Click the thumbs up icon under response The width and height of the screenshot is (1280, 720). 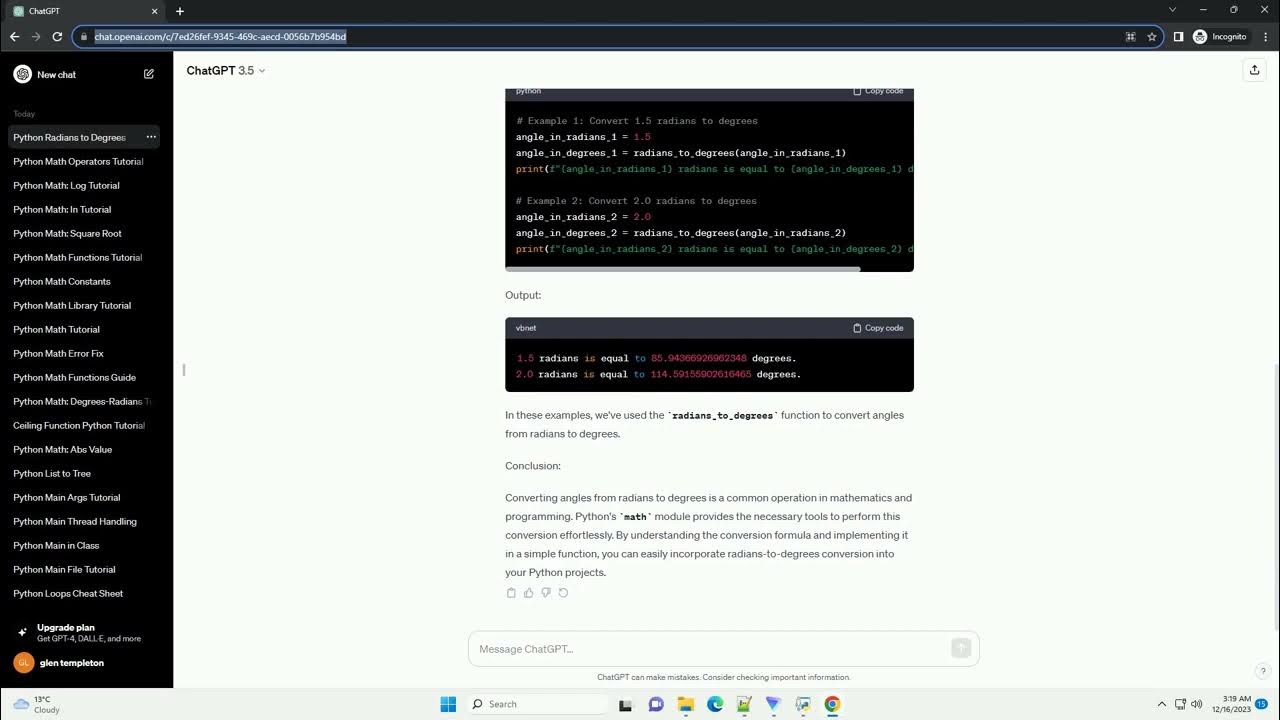tap(529, 593)
